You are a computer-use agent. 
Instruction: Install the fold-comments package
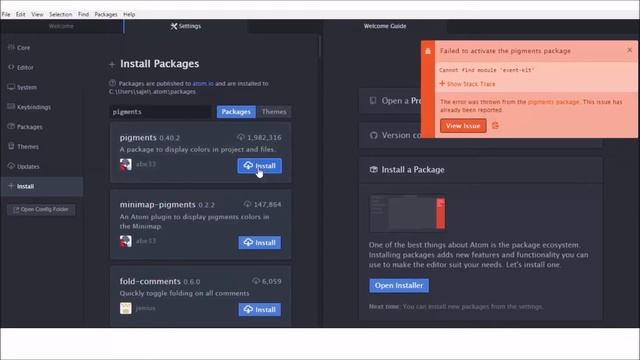coord(260,309)
